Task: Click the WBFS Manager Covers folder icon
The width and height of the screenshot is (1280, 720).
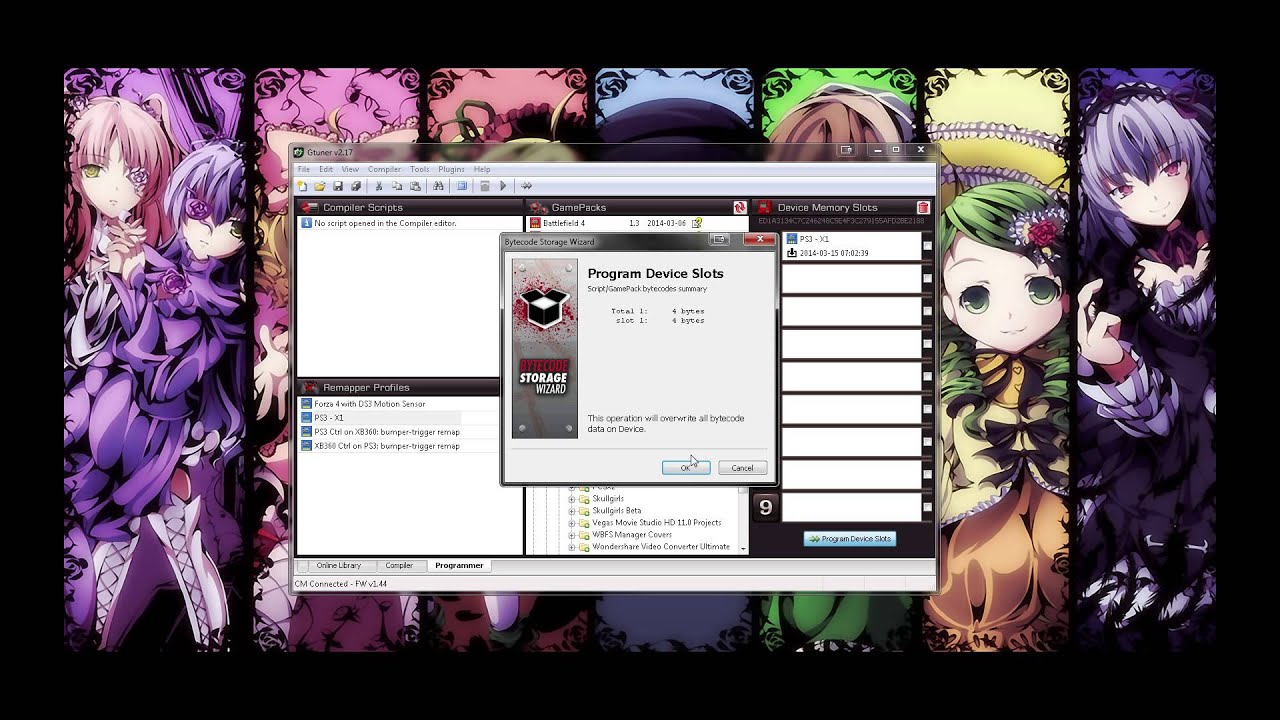Action: [x=584, y=535]
